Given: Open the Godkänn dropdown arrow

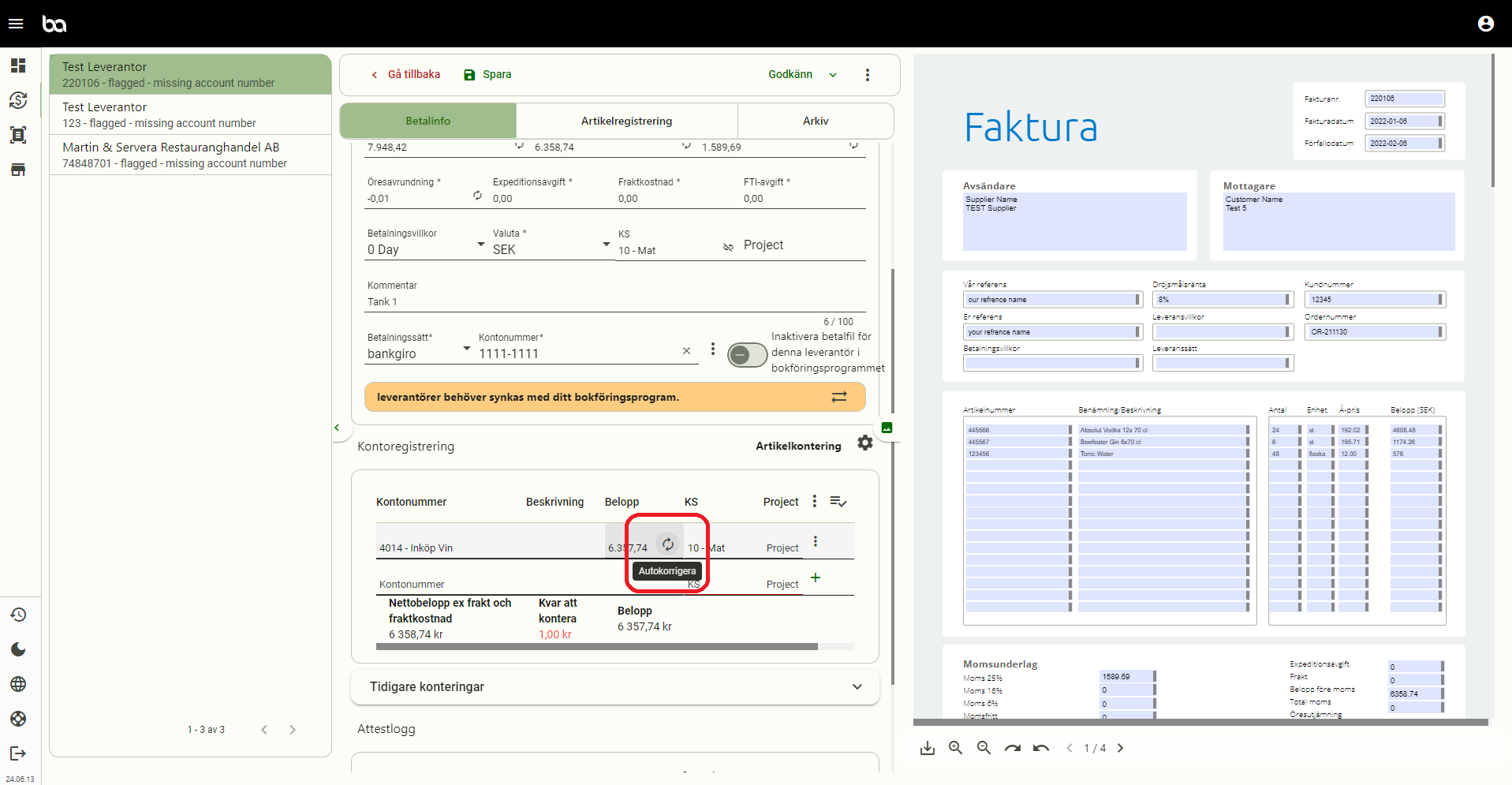Looking at the screenshot, I should point(833,75).
